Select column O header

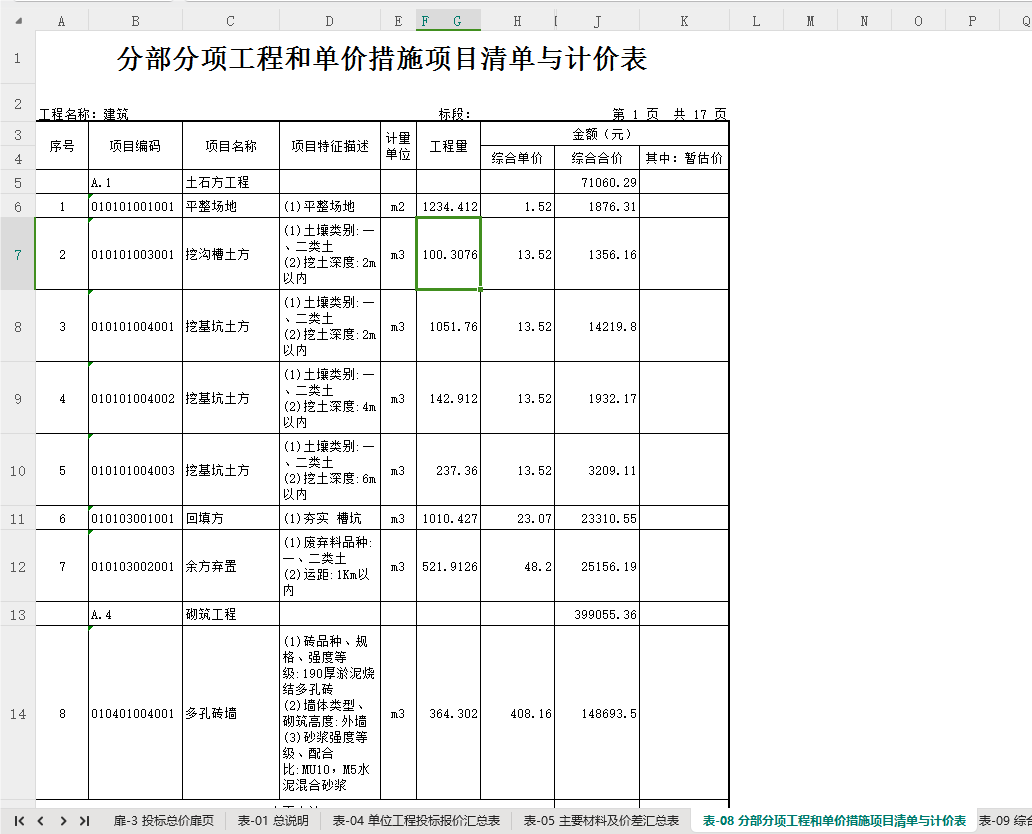(x=918, y=21)
